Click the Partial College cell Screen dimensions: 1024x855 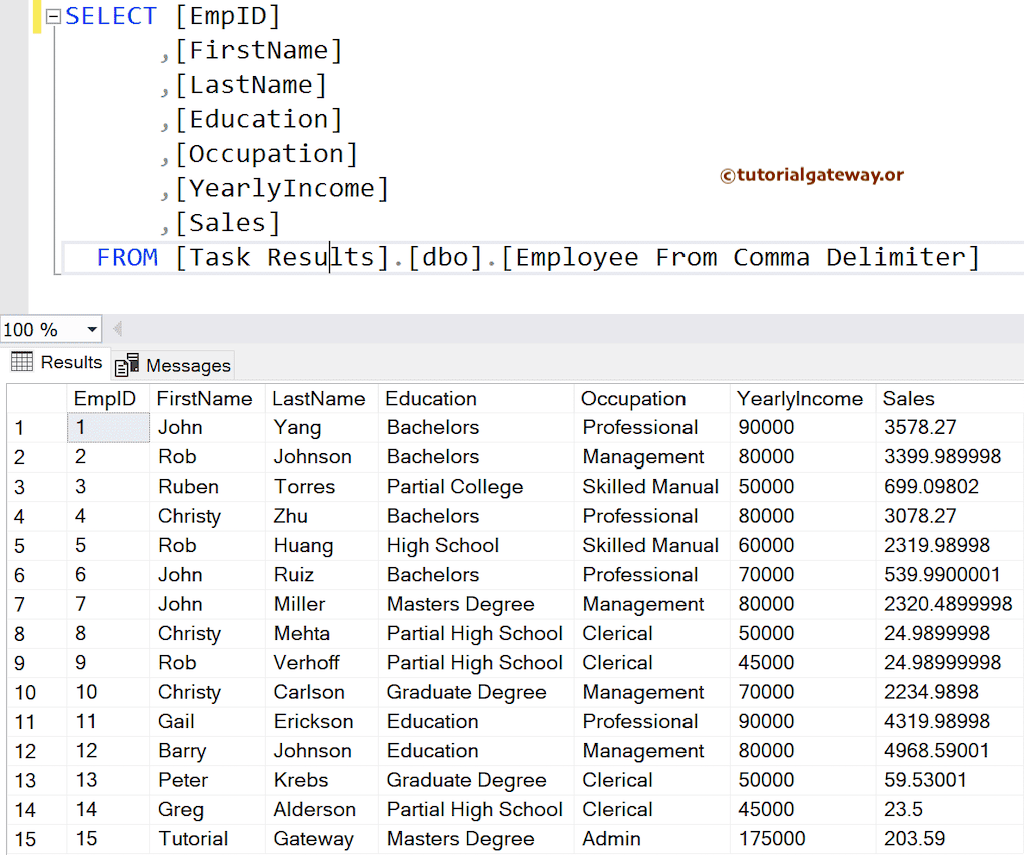coord(476,487)
